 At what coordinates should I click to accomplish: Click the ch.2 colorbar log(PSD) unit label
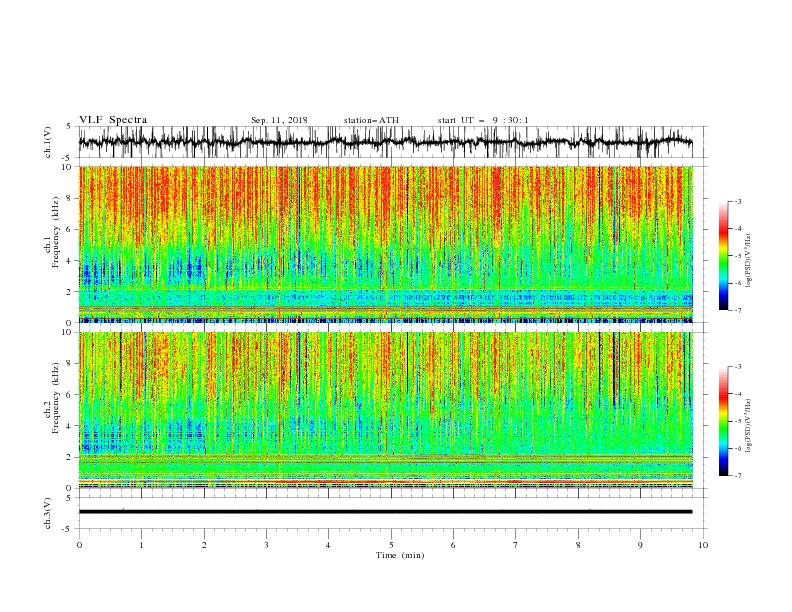coord(748,426)
